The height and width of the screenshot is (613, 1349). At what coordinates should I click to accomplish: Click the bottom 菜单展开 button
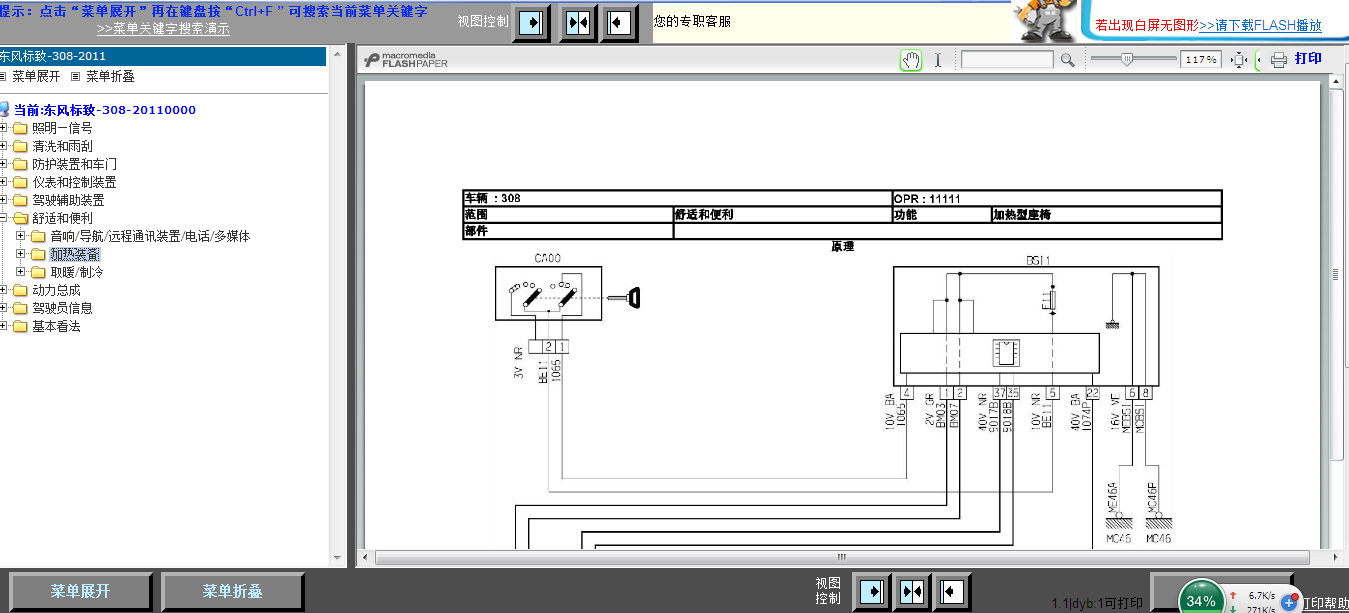coord(81,591)
